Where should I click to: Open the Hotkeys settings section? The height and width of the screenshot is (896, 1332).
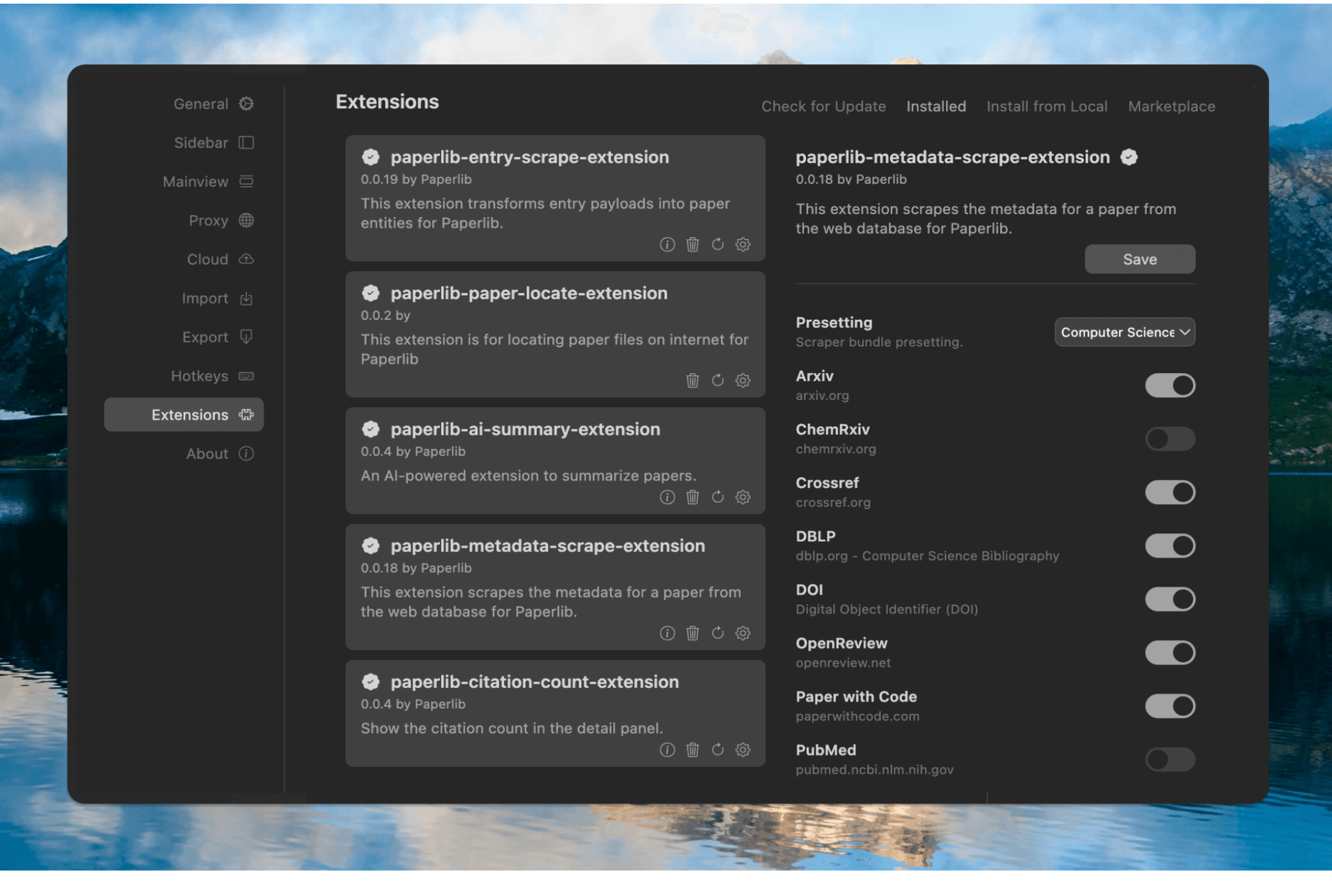point(200,376)
